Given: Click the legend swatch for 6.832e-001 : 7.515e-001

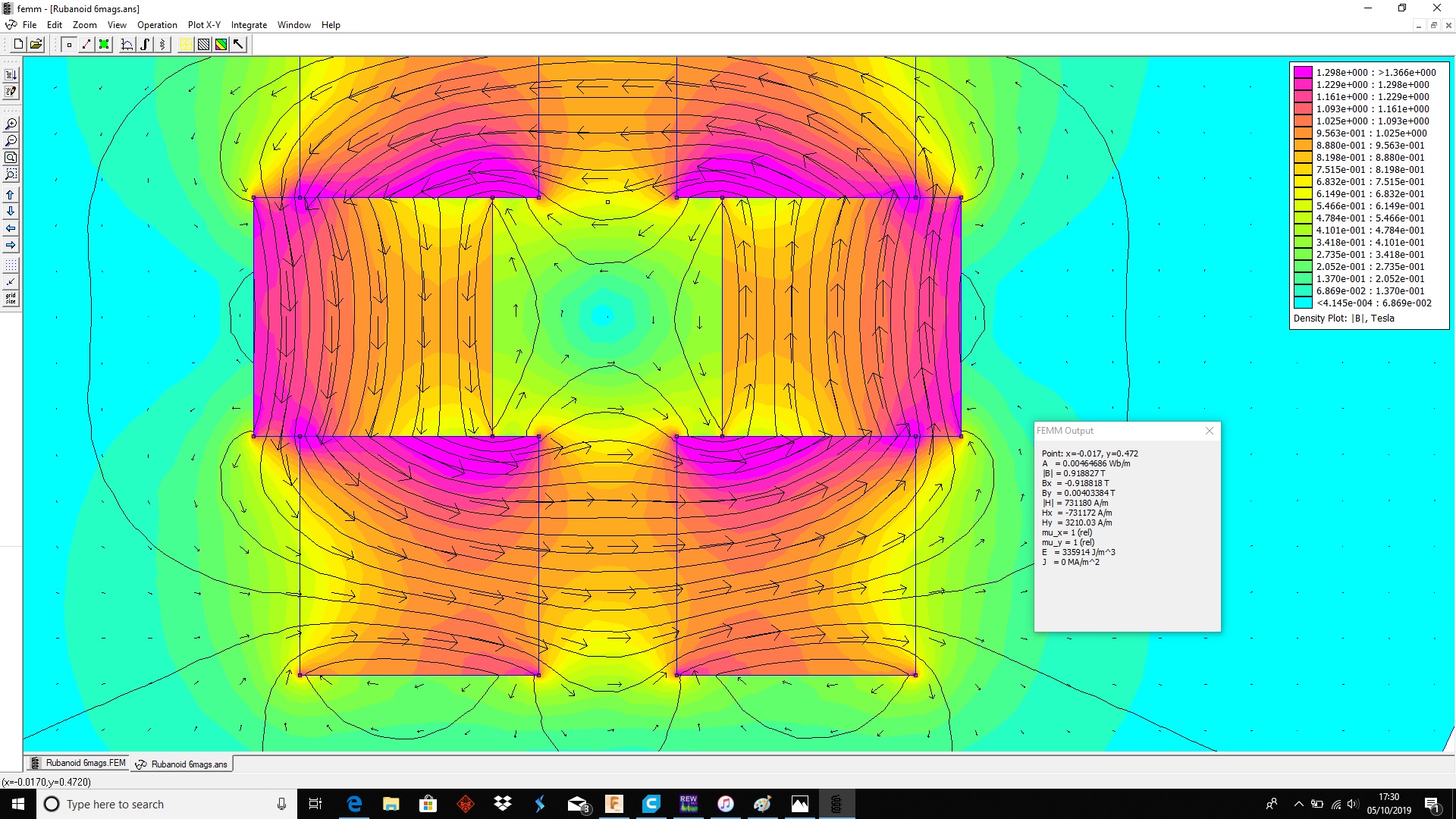Looking at the screenshot, I should tap(1302, 182).
